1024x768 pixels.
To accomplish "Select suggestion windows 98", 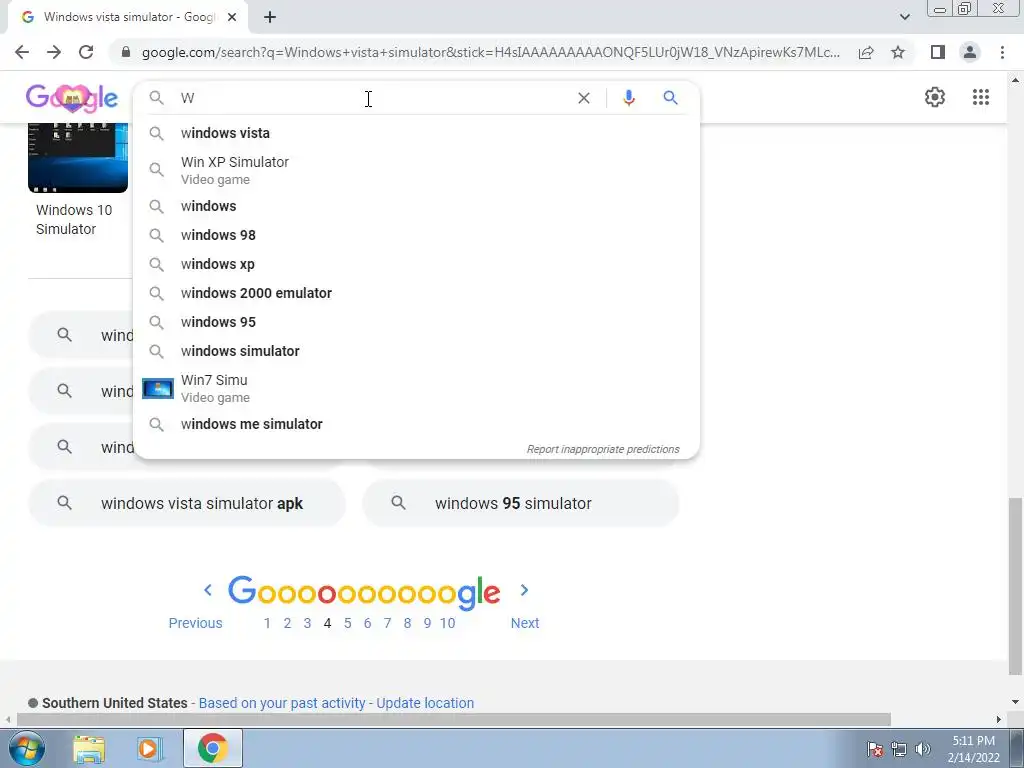I will [416, 235].
